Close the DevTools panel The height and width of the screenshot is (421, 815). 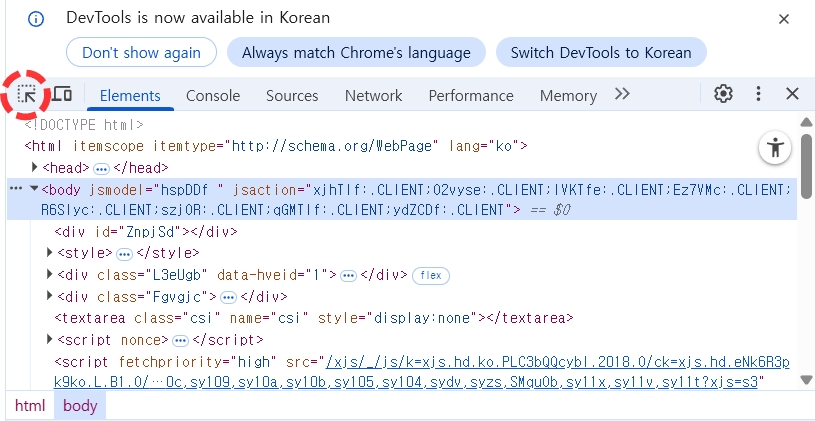point(792,94)
